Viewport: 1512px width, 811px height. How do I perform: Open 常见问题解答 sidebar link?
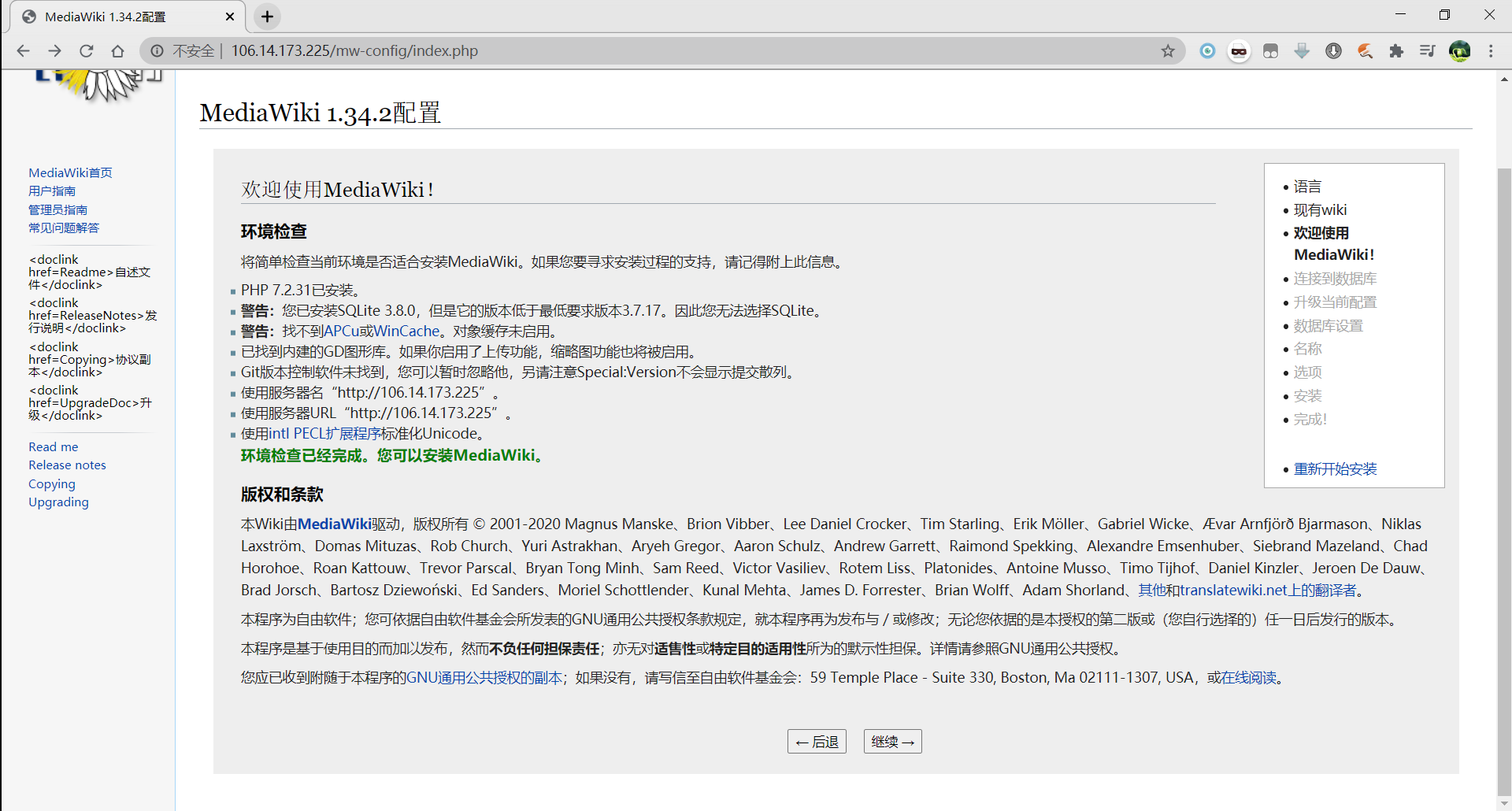pyautogui.click(x=64, y=228)
